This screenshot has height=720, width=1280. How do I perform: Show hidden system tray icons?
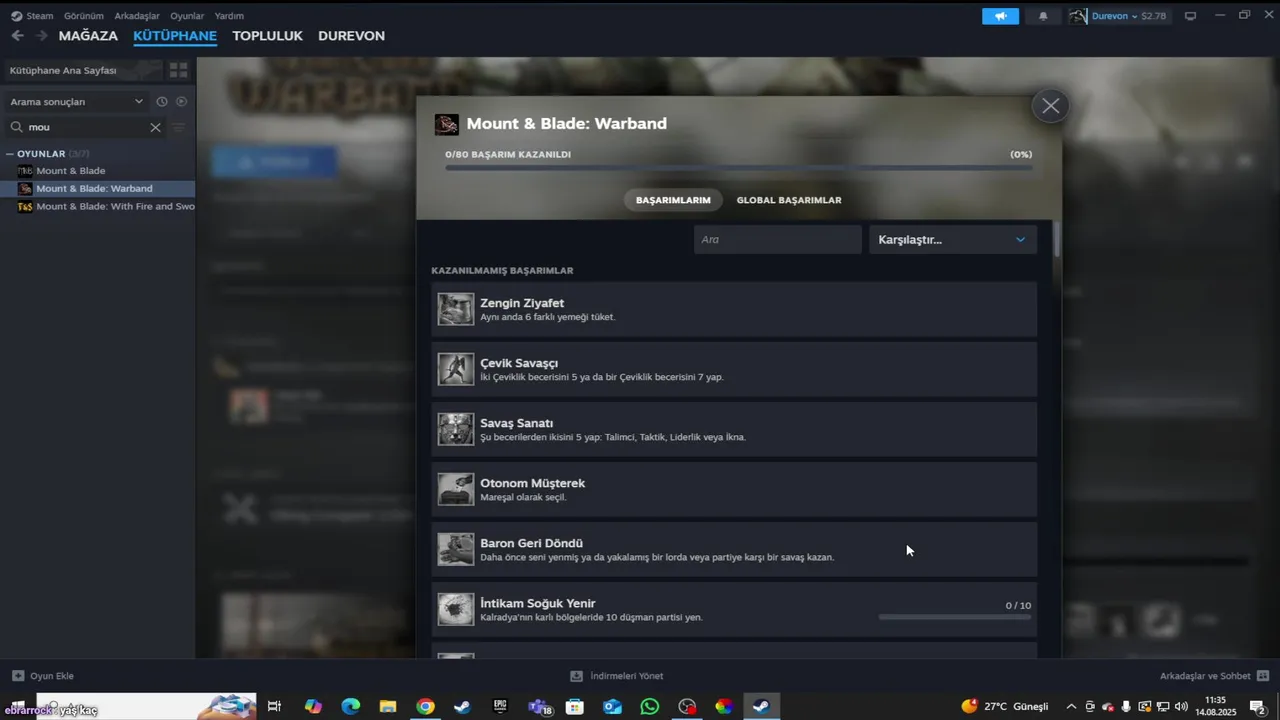tap(1071, 706)
